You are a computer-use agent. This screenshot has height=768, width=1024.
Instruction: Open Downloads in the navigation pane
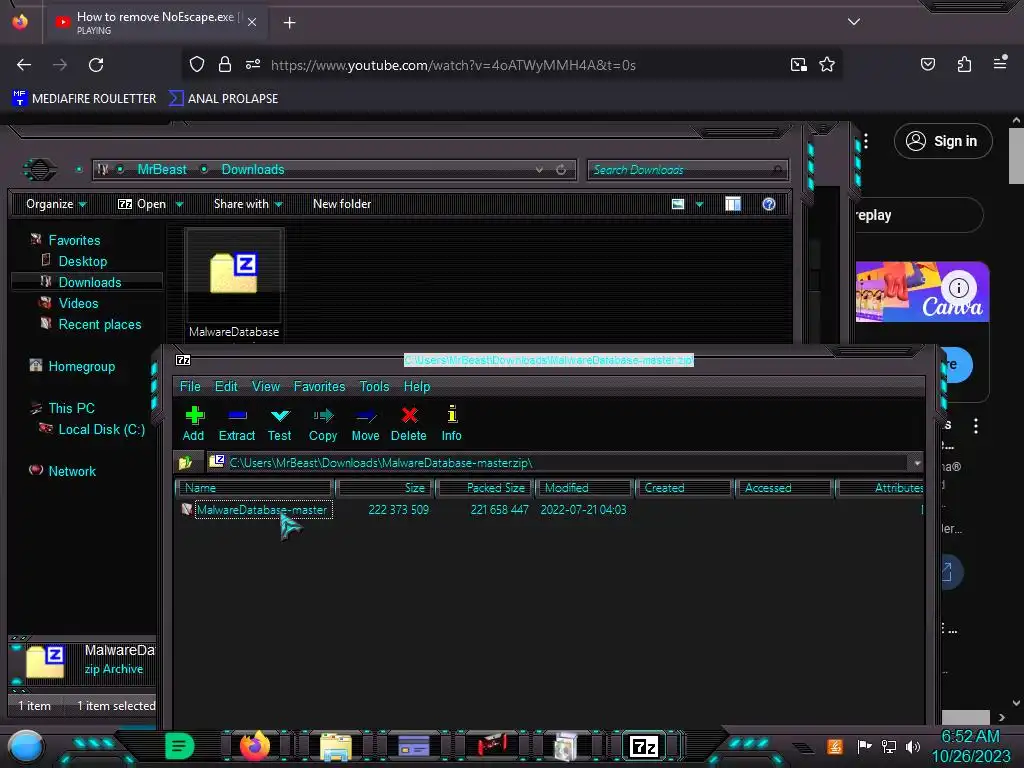pos(89,282)
